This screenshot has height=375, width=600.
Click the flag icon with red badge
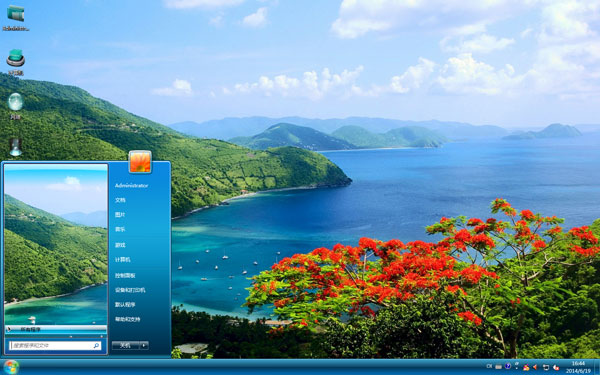tap(556, 367)
